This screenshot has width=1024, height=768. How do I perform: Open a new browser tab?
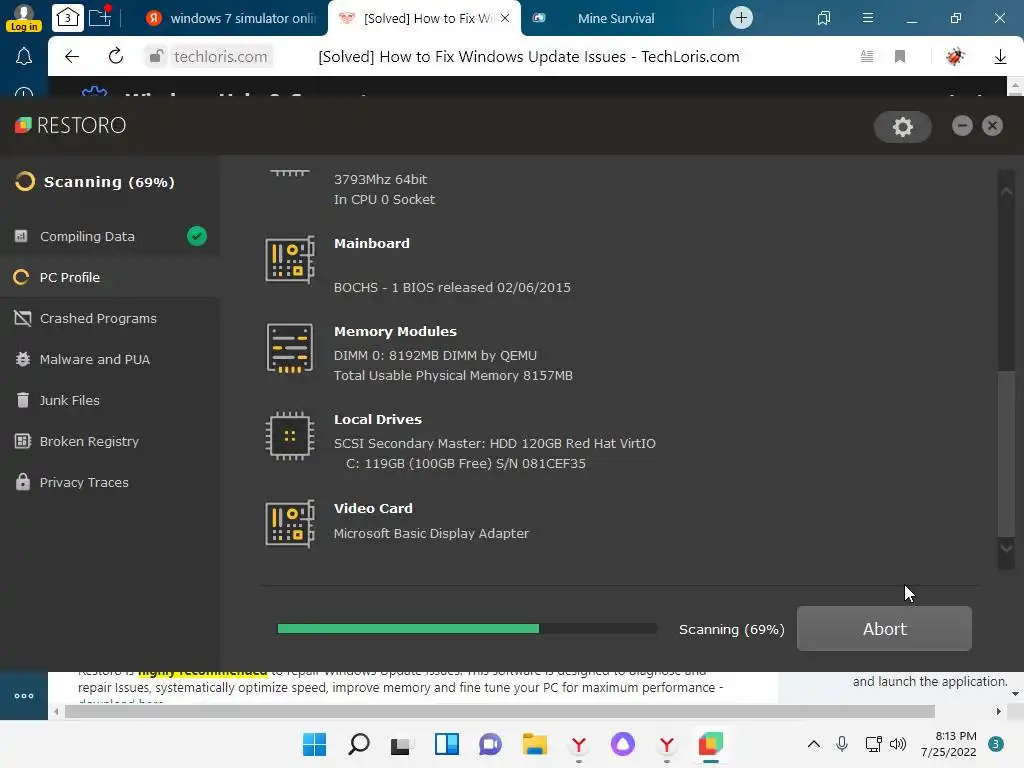click(741, 18)
